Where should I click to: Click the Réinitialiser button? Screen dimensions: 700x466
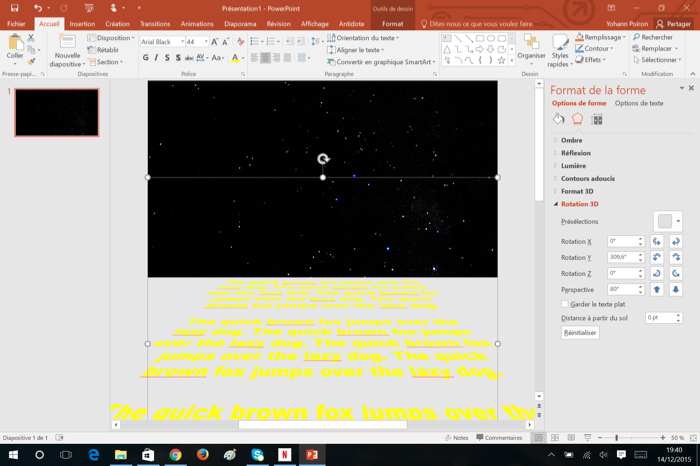click(580, 333)
